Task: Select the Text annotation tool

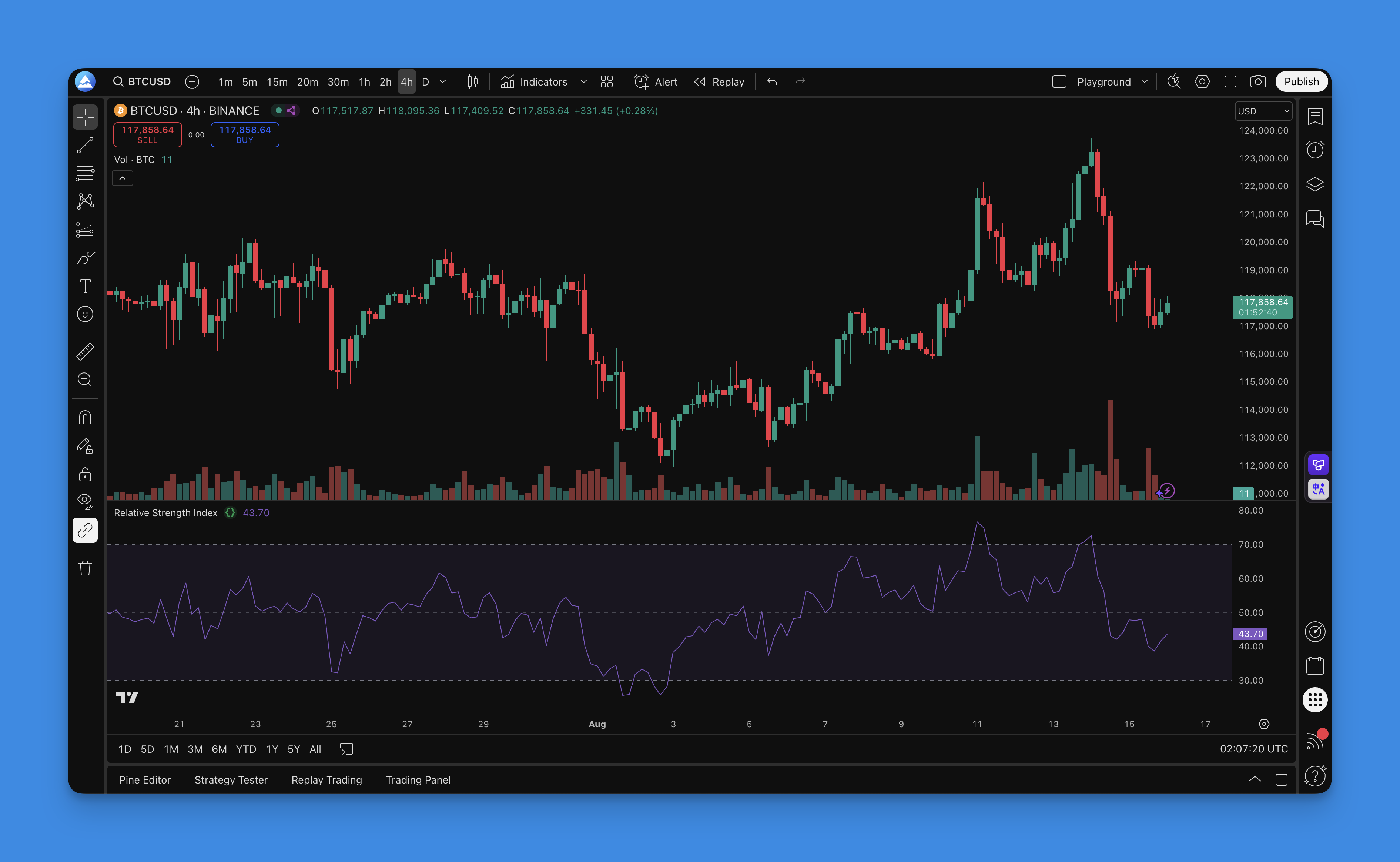Action: [85, 286]
